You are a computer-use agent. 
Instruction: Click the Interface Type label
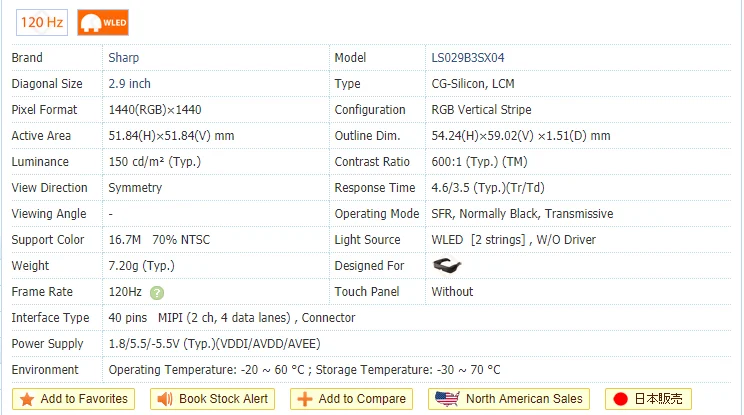[x=50, y=318]
